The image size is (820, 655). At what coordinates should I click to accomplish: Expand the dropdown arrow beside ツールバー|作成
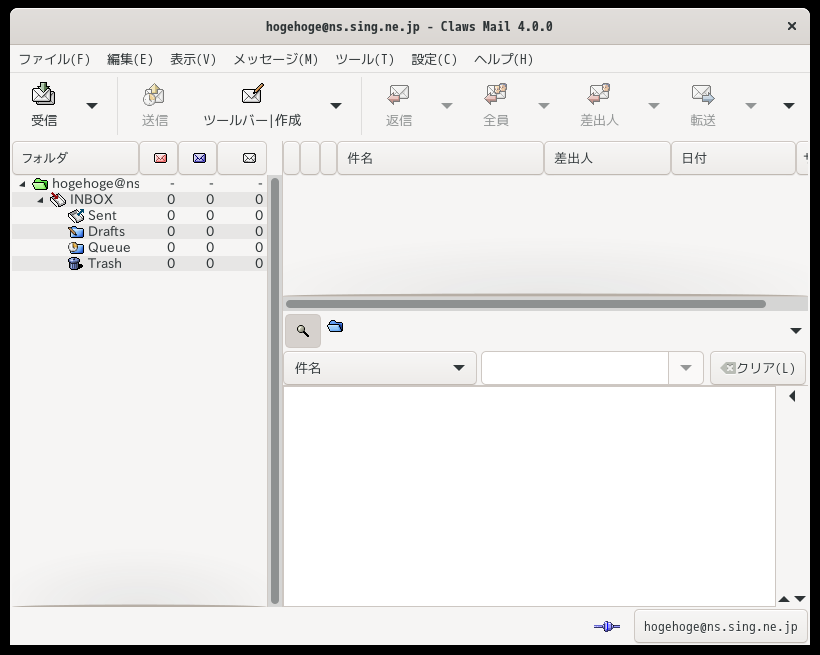coord(336,106)
